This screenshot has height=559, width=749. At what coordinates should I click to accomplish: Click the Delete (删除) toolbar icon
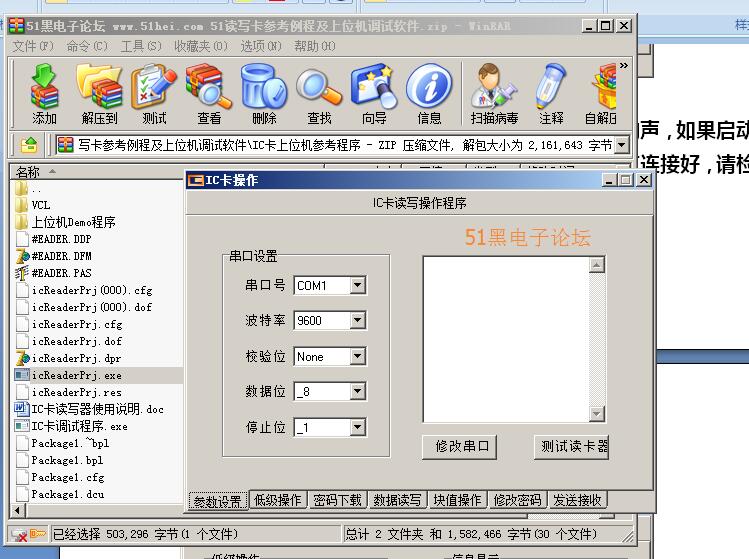click(x=264, y=94)
